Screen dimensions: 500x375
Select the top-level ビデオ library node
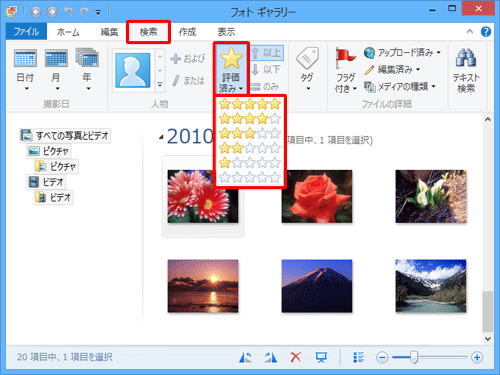[x=46, y=182]
